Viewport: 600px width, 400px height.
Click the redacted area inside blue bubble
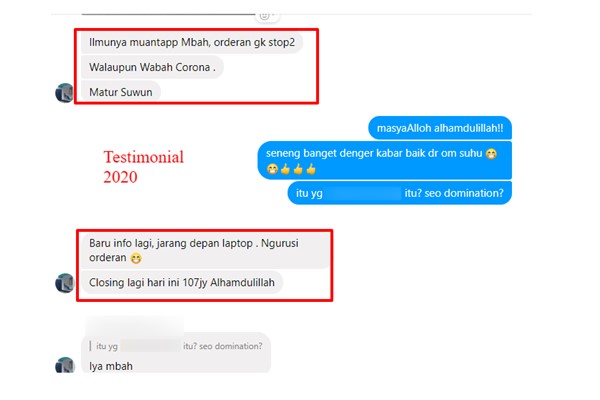point(364,193)
